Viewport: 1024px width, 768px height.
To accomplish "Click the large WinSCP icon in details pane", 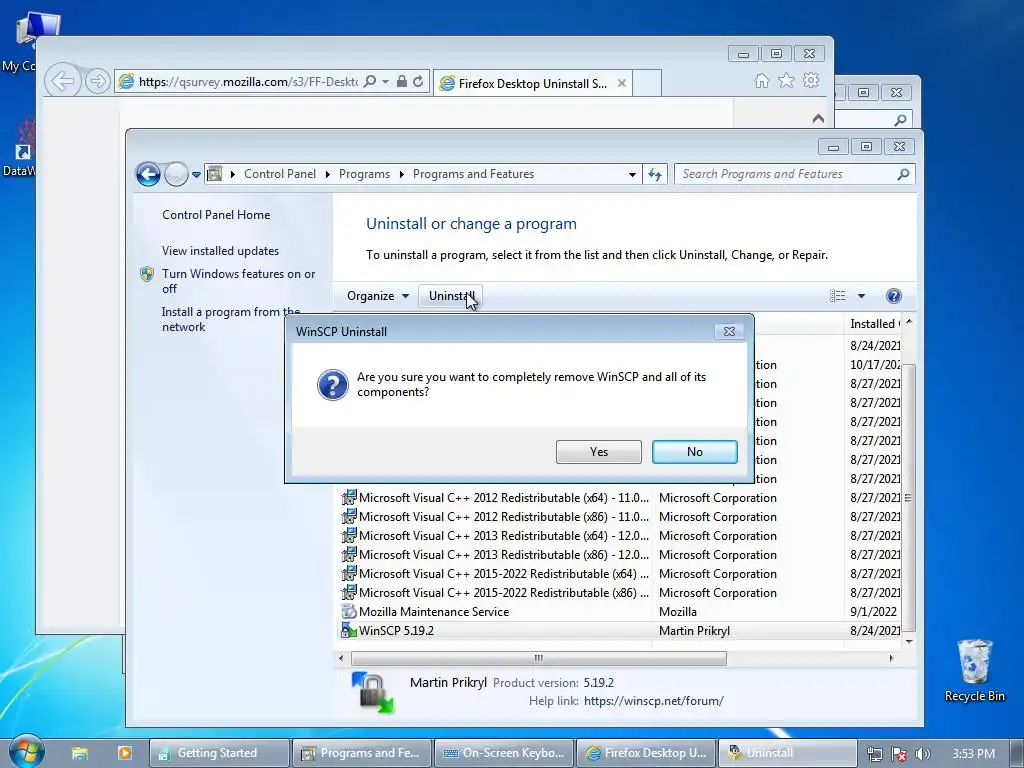I will click(x=373, y=692).
